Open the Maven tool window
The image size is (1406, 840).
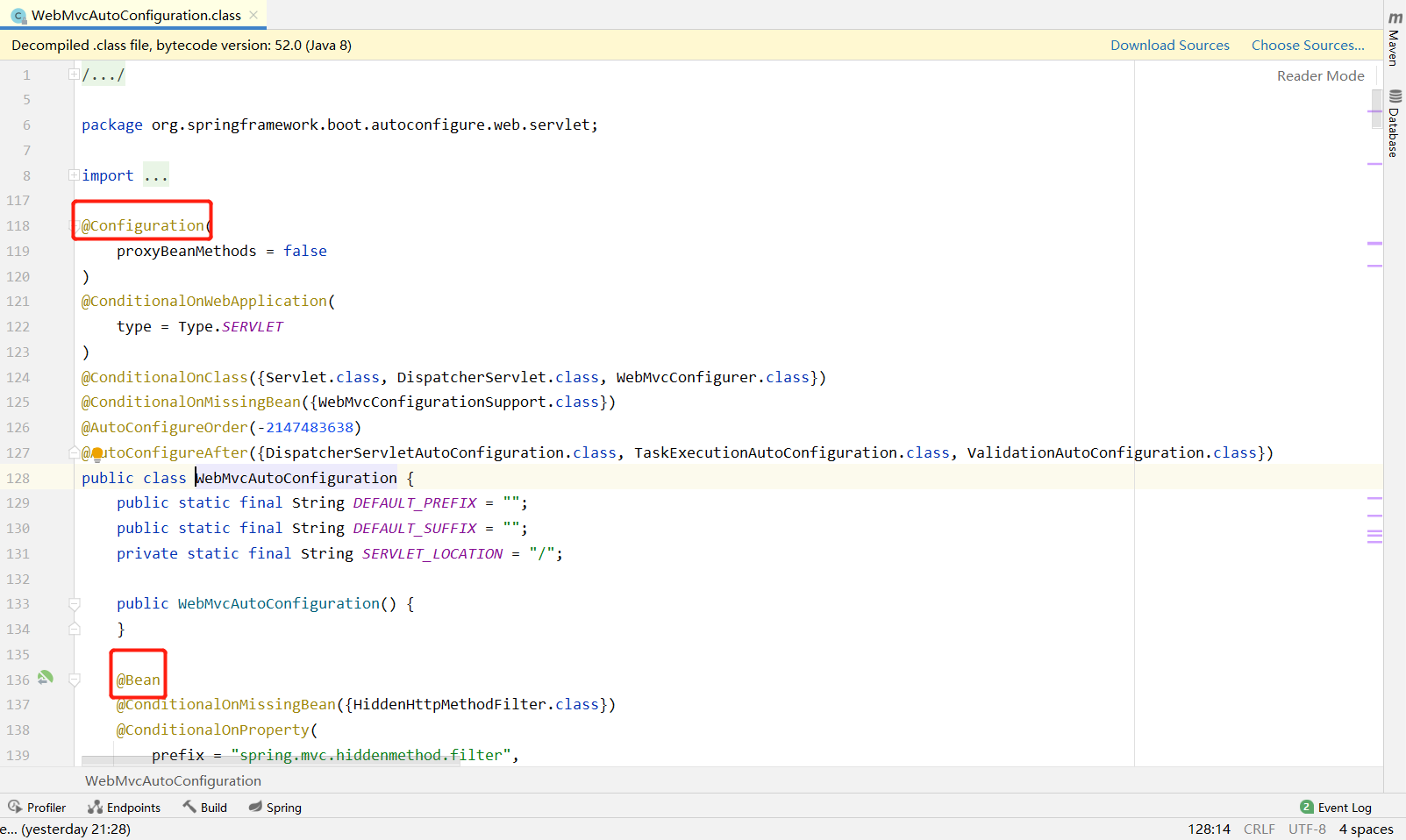1395,38
